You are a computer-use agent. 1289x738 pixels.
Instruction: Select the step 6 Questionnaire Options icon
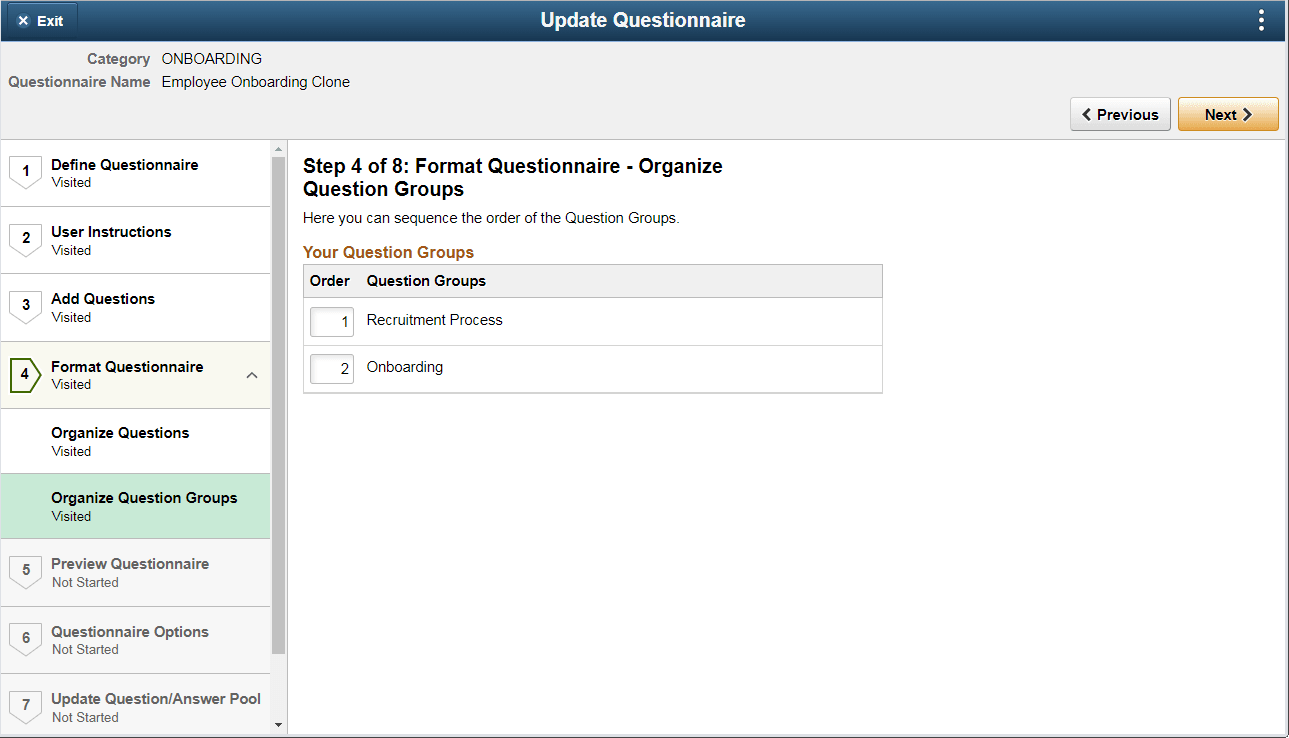25,639
